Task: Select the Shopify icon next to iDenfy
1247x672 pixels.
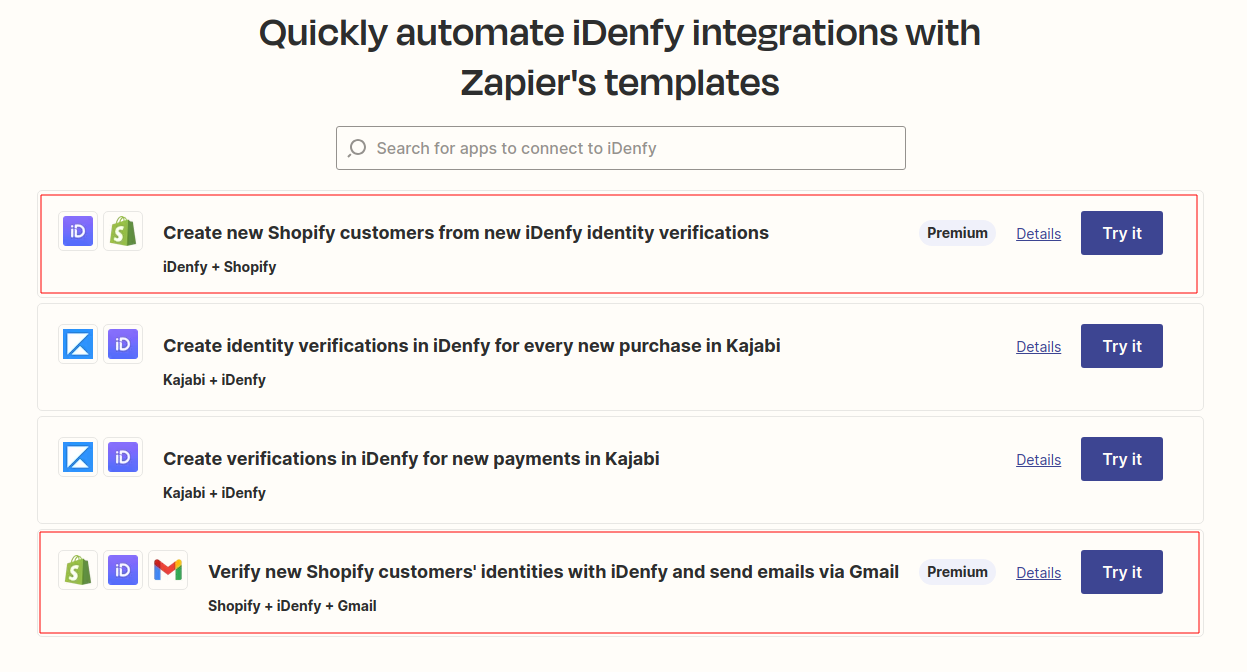Action: [x=122, y=231]
